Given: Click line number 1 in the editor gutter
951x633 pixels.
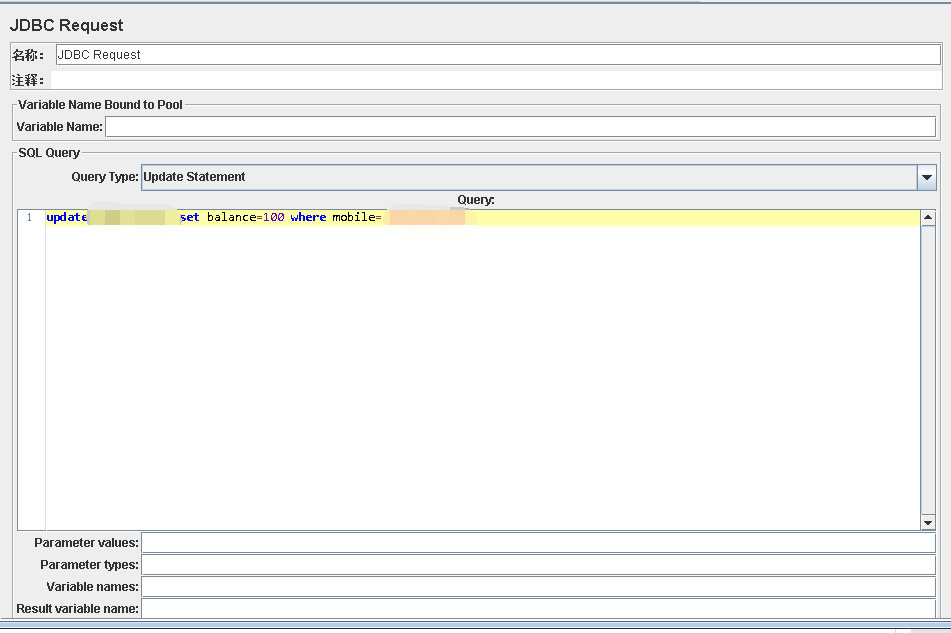Looking at the screenshot, I should (x=29, y=218).
